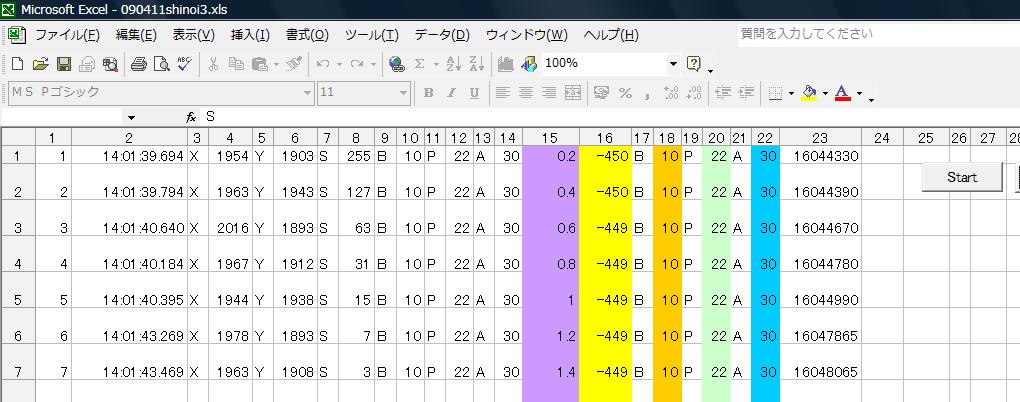Select cell with value 16044330
The height and width of the screenshot is (402, 1020).
tap(820, 156)
